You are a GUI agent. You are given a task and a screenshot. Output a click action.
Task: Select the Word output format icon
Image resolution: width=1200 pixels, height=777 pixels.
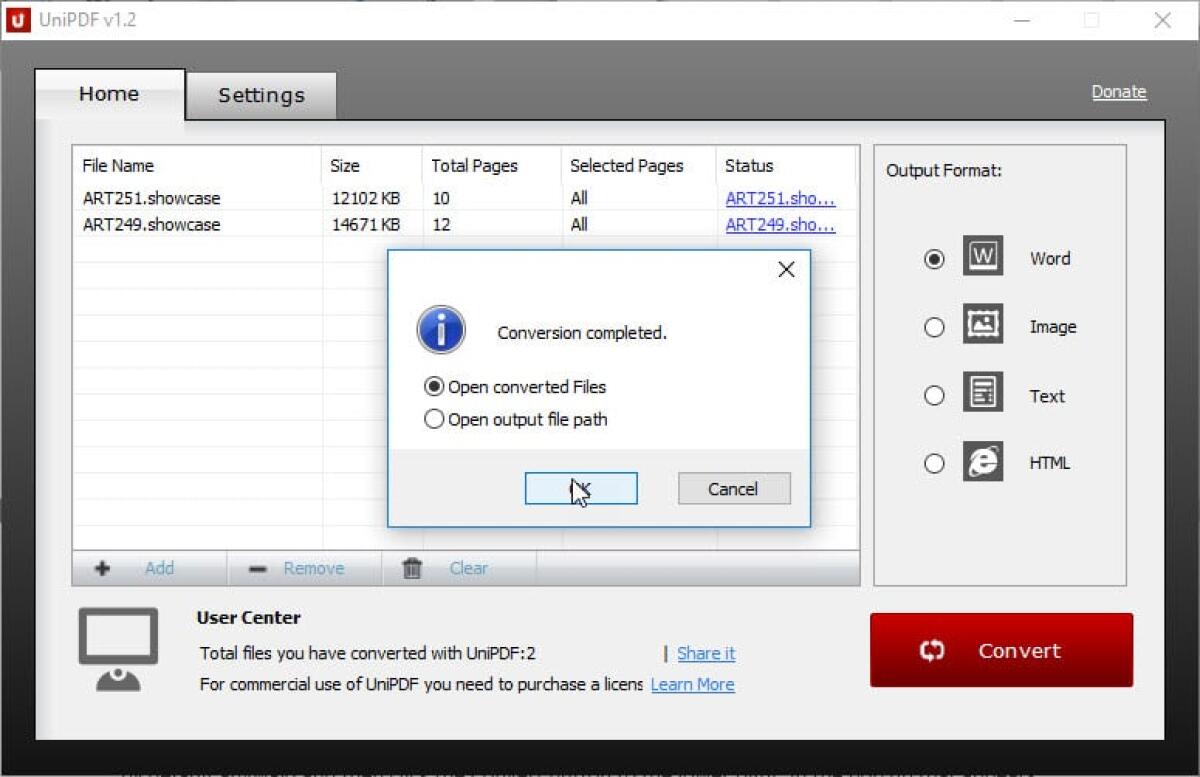point(983,257)
